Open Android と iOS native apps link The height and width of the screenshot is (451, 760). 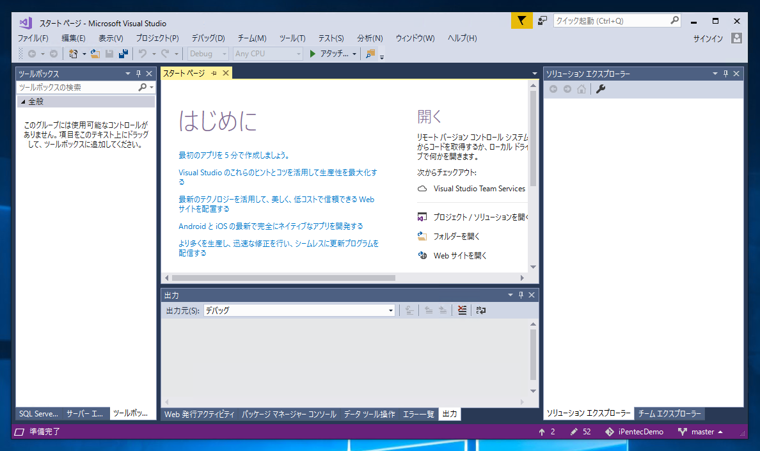point(270,226)
